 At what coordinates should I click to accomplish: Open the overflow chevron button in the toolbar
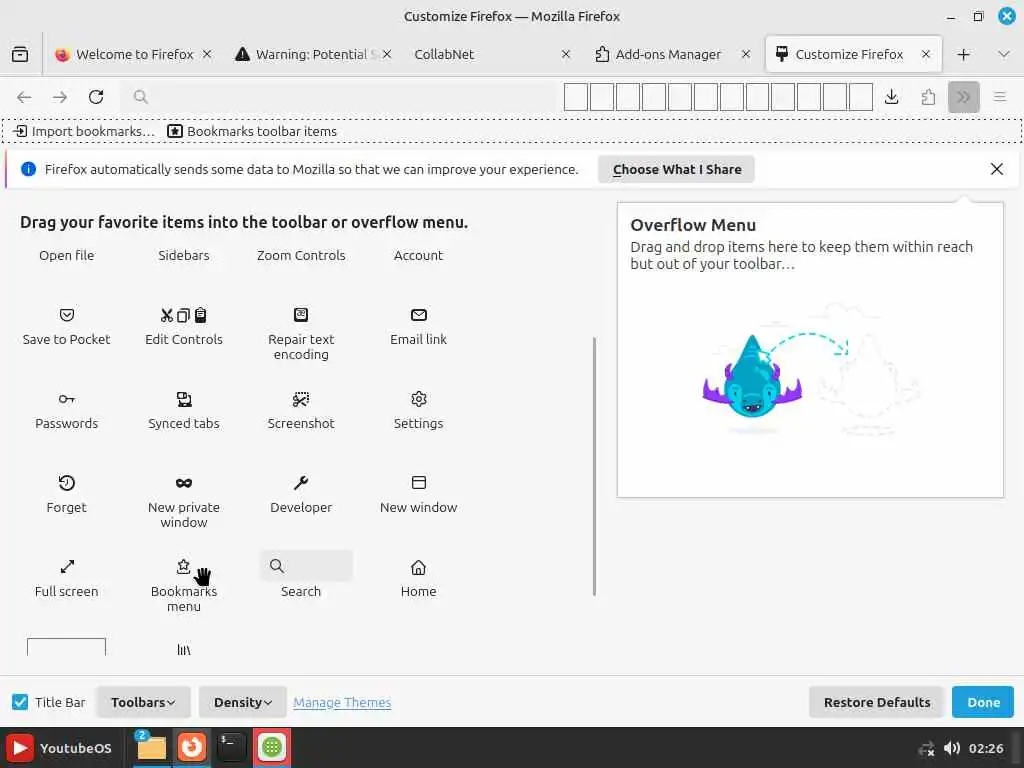click(x=963, y=97)
